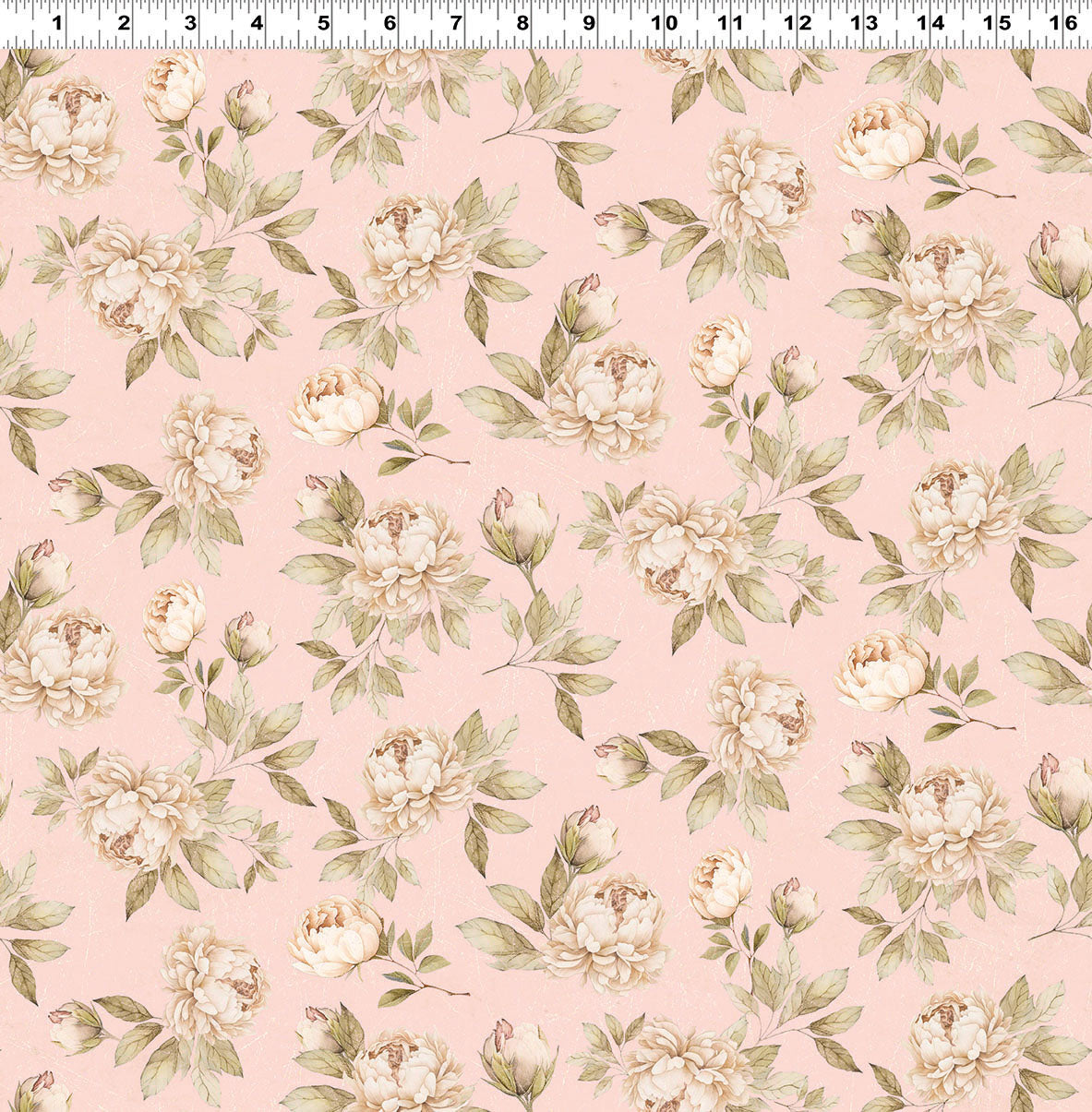Select the 16 inch ruler label
Viewport: 1092px width, 1112px height.
click(x=1064, y=23)
